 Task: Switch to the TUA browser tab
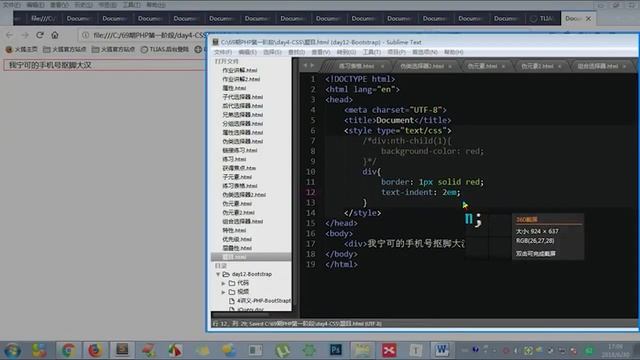click(542, 18)
